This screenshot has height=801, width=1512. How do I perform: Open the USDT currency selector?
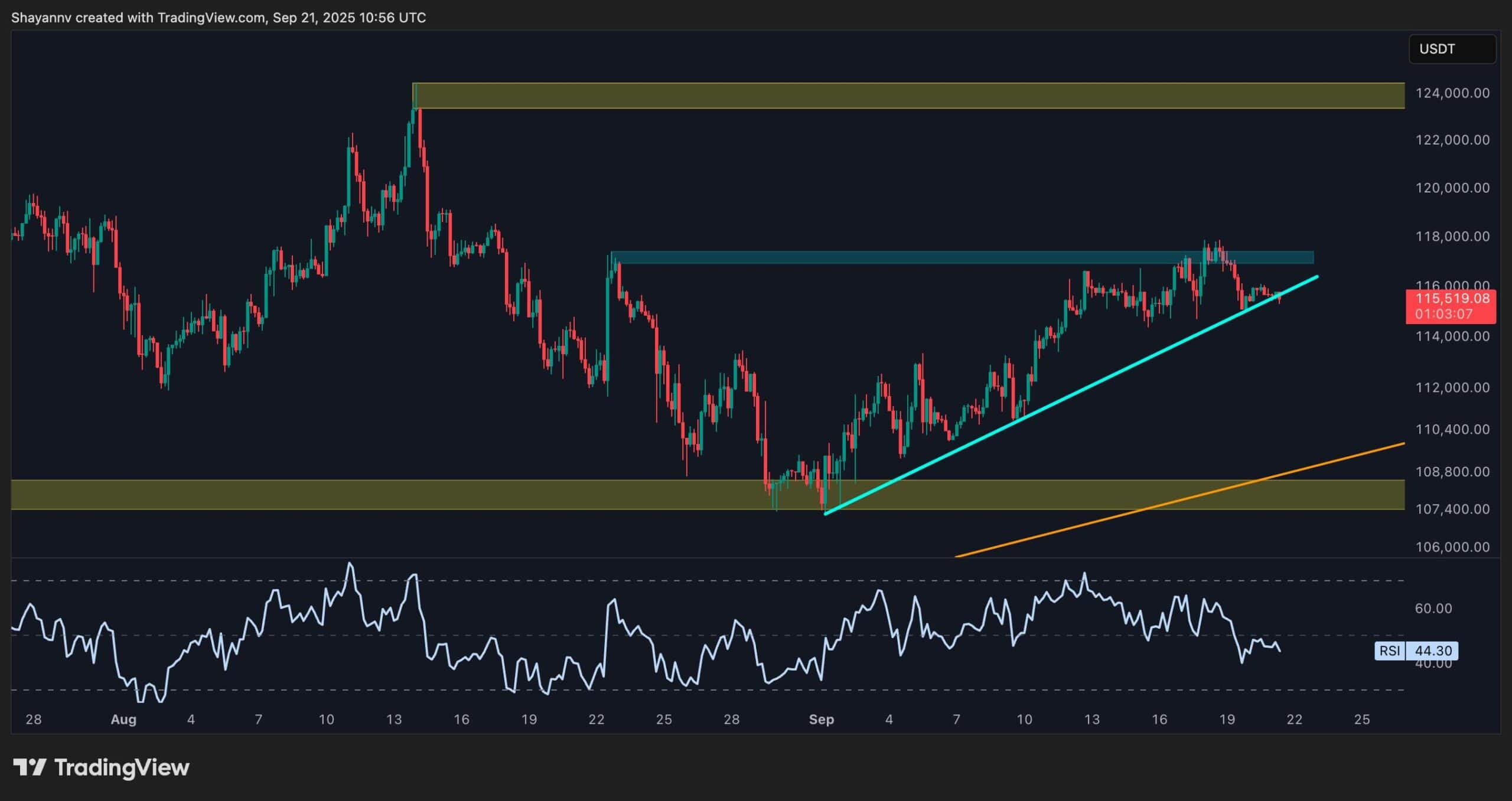(1452, 49)
